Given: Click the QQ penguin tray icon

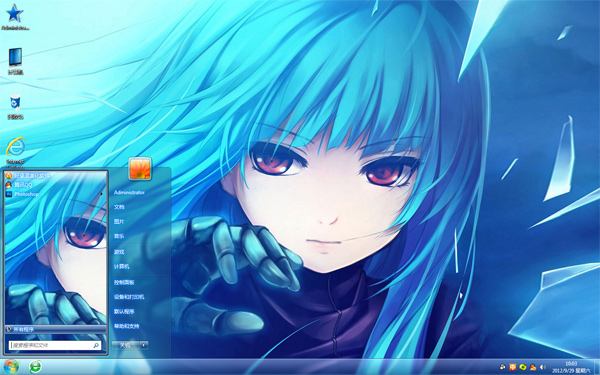Looking at the screenshot, I should (x=533, y=367).
